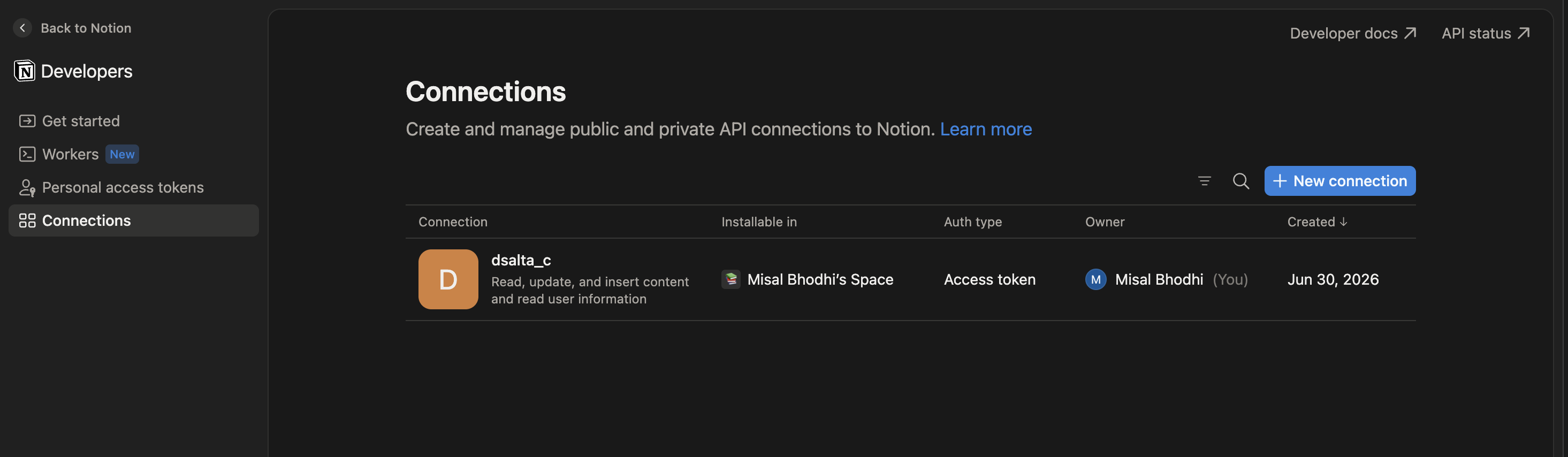Screen dimensions: 1568x457
Task: Click the New badge next to Workers
Action: (123, 155)
